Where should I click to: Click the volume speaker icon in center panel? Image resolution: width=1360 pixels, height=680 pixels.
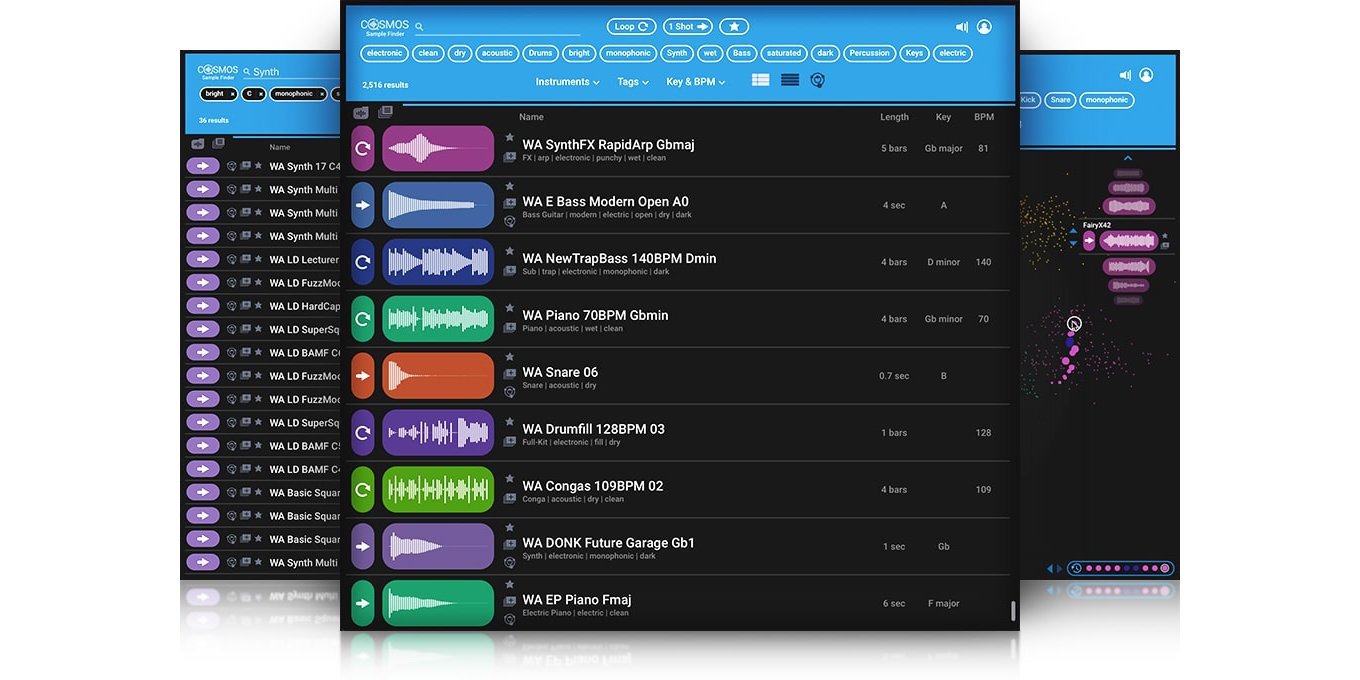click(x=961, y=28)
